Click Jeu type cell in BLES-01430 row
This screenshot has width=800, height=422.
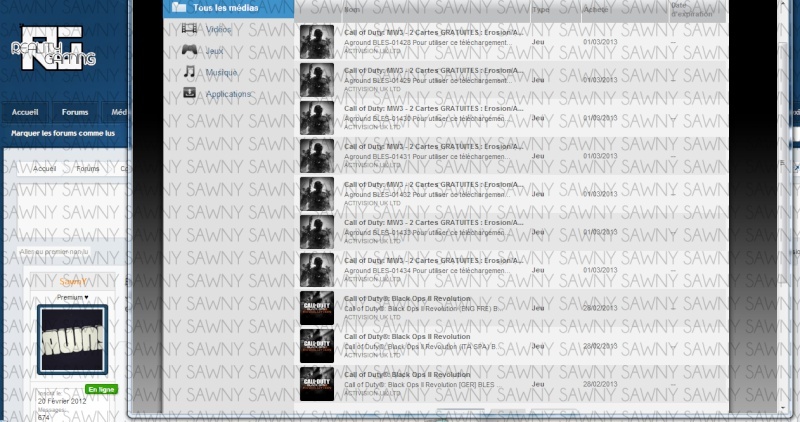(538, 118)
